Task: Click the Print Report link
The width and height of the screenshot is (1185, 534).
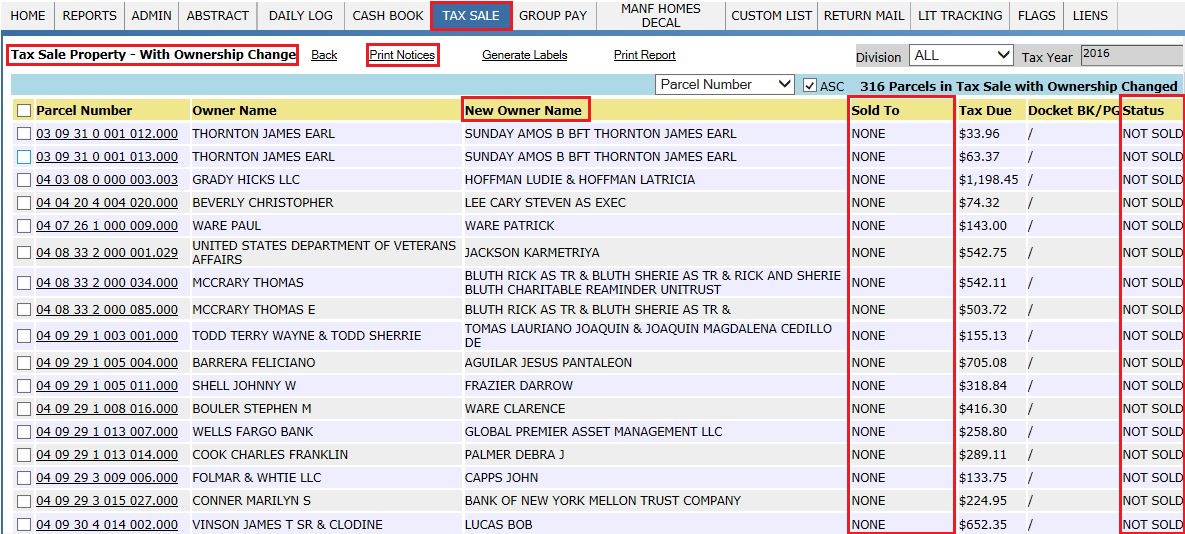Action: pyautogui.click(x=644, y=55)
